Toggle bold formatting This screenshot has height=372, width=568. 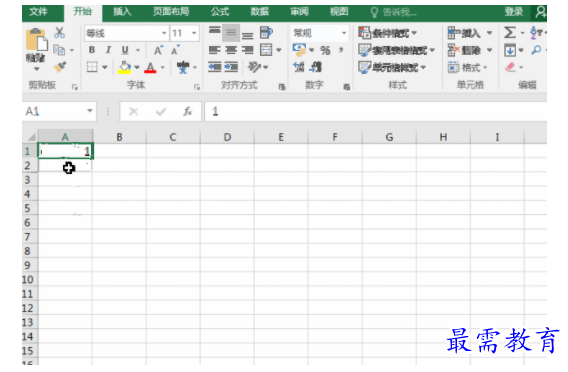click(x=92, y=50)
